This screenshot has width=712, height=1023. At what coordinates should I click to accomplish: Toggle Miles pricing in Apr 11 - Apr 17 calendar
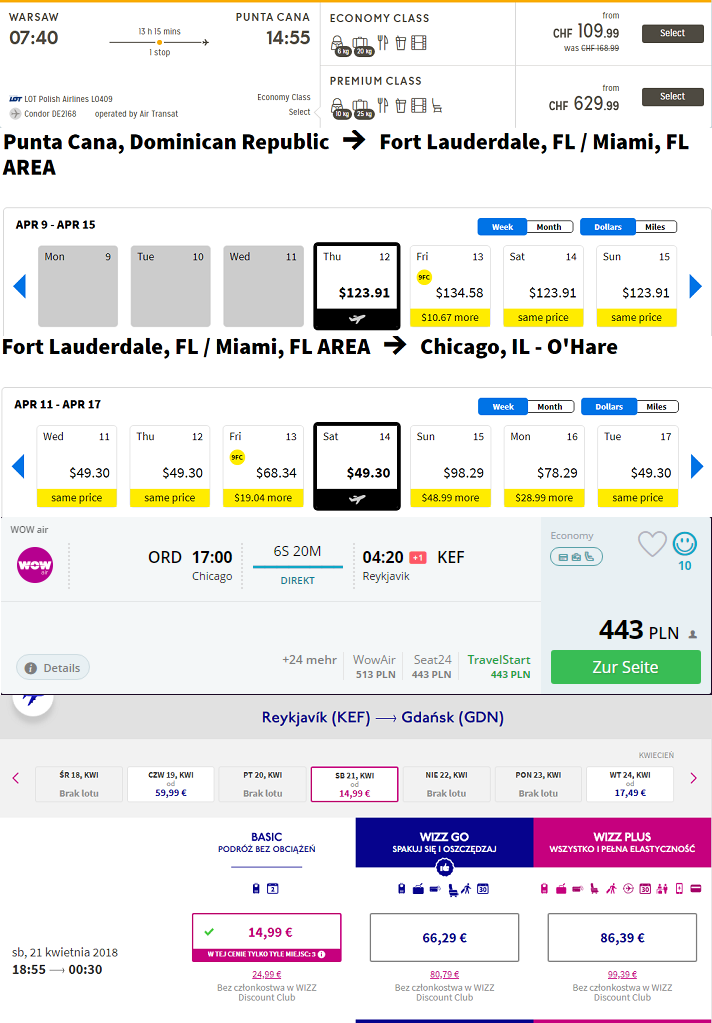point(657,406)
